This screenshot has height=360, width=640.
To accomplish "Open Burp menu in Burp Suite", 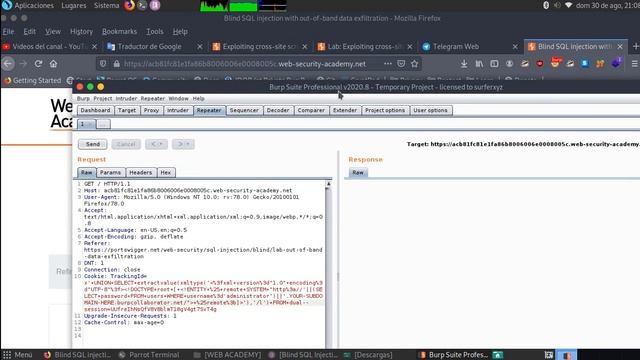I will tap(83, 99).
